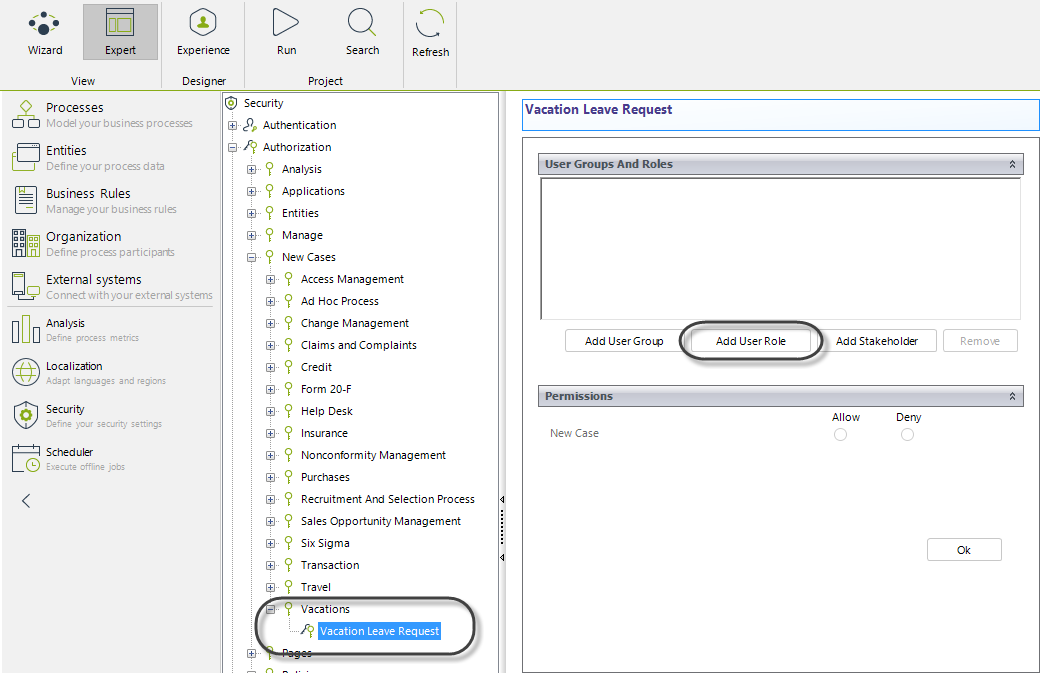Open the Wizard view
The image size is (1040, 673).
44,32
